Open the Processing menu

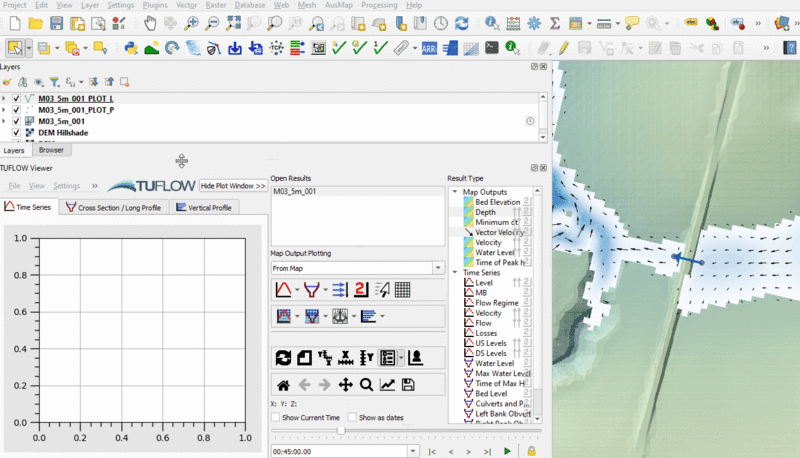click(x=378, y=5)
